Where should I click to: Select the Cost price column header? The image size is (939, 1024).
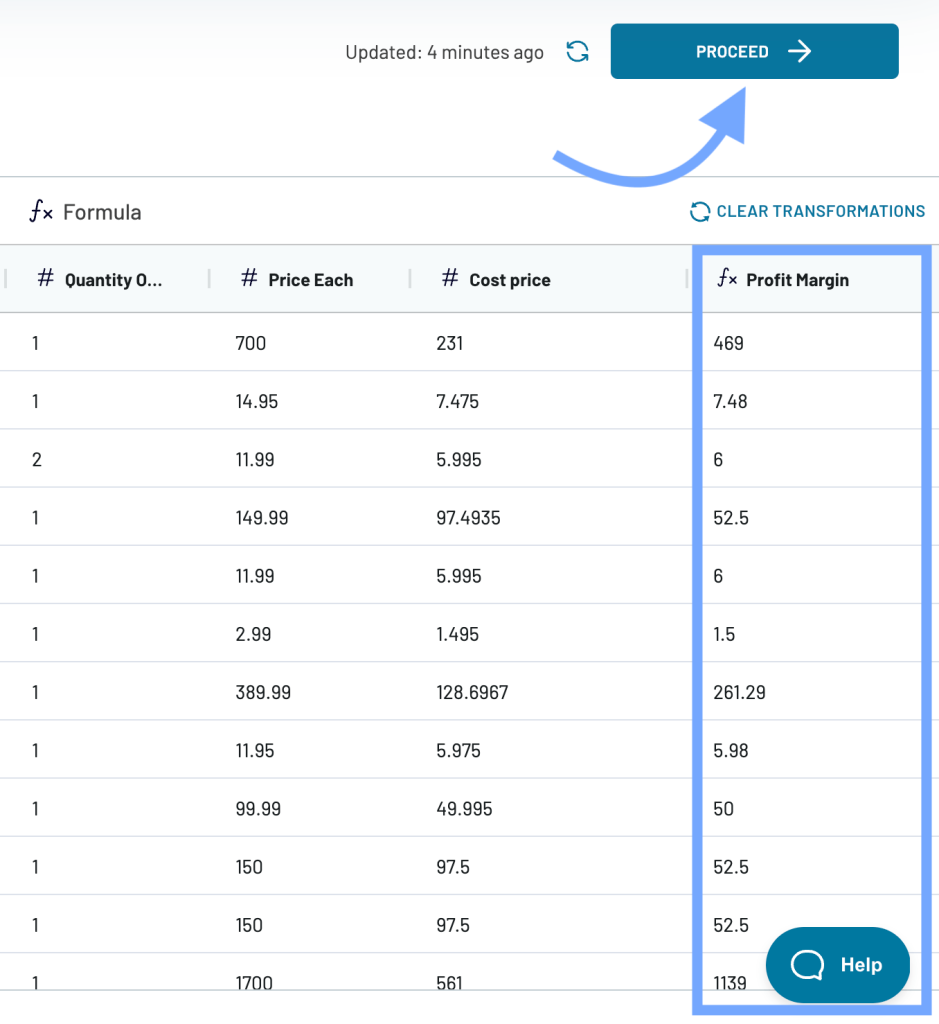[549, 280]
